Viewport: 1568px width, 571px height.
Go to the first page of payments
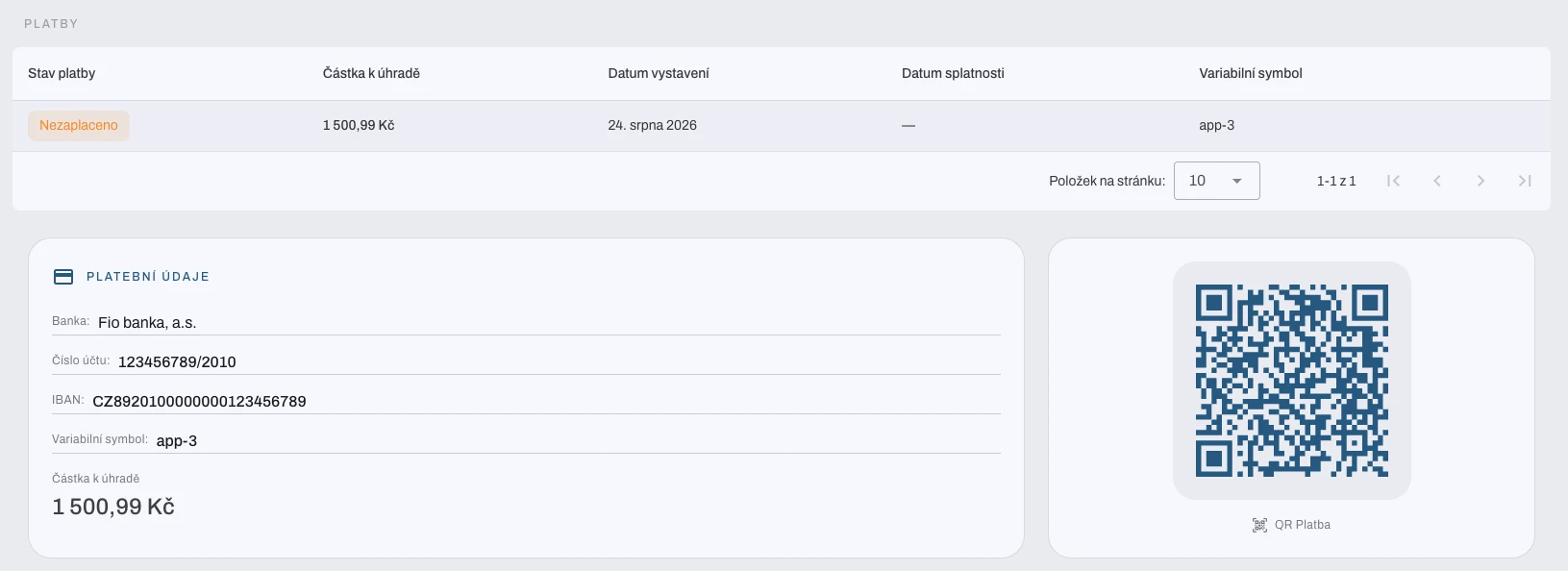point(1393,181)
